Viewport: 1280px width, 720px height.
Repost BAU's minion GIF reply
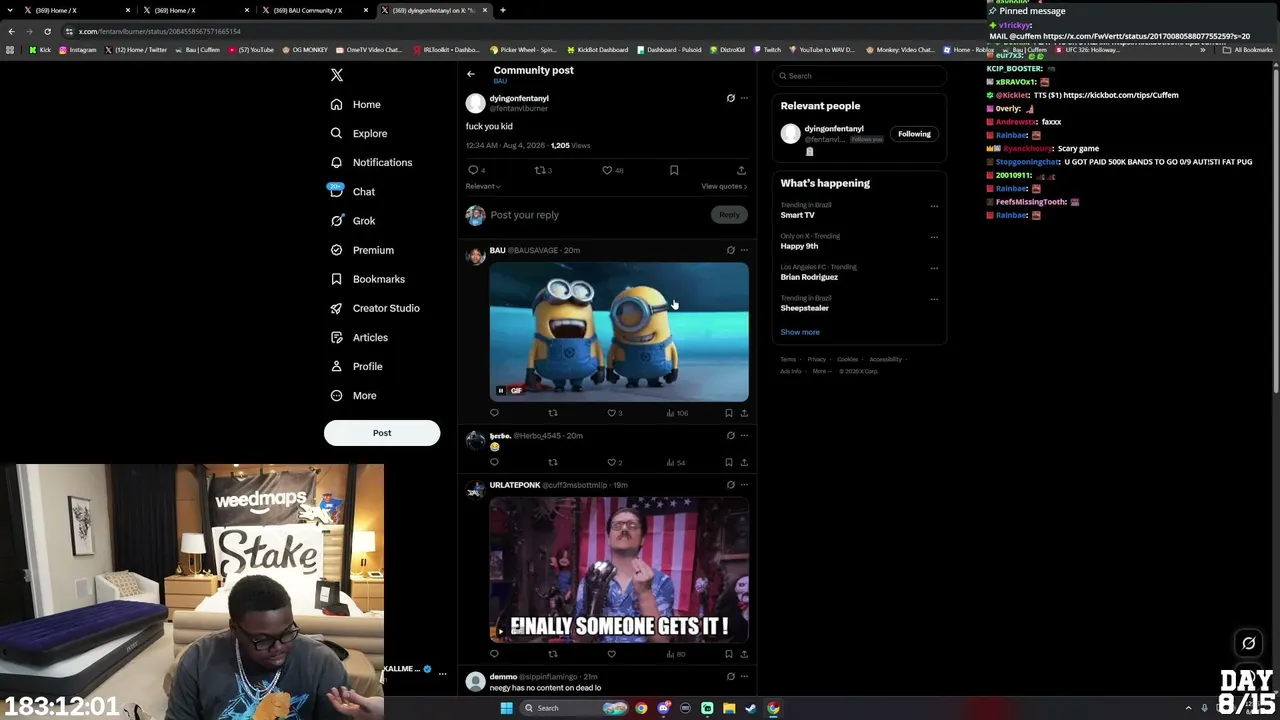click(553, 413)
